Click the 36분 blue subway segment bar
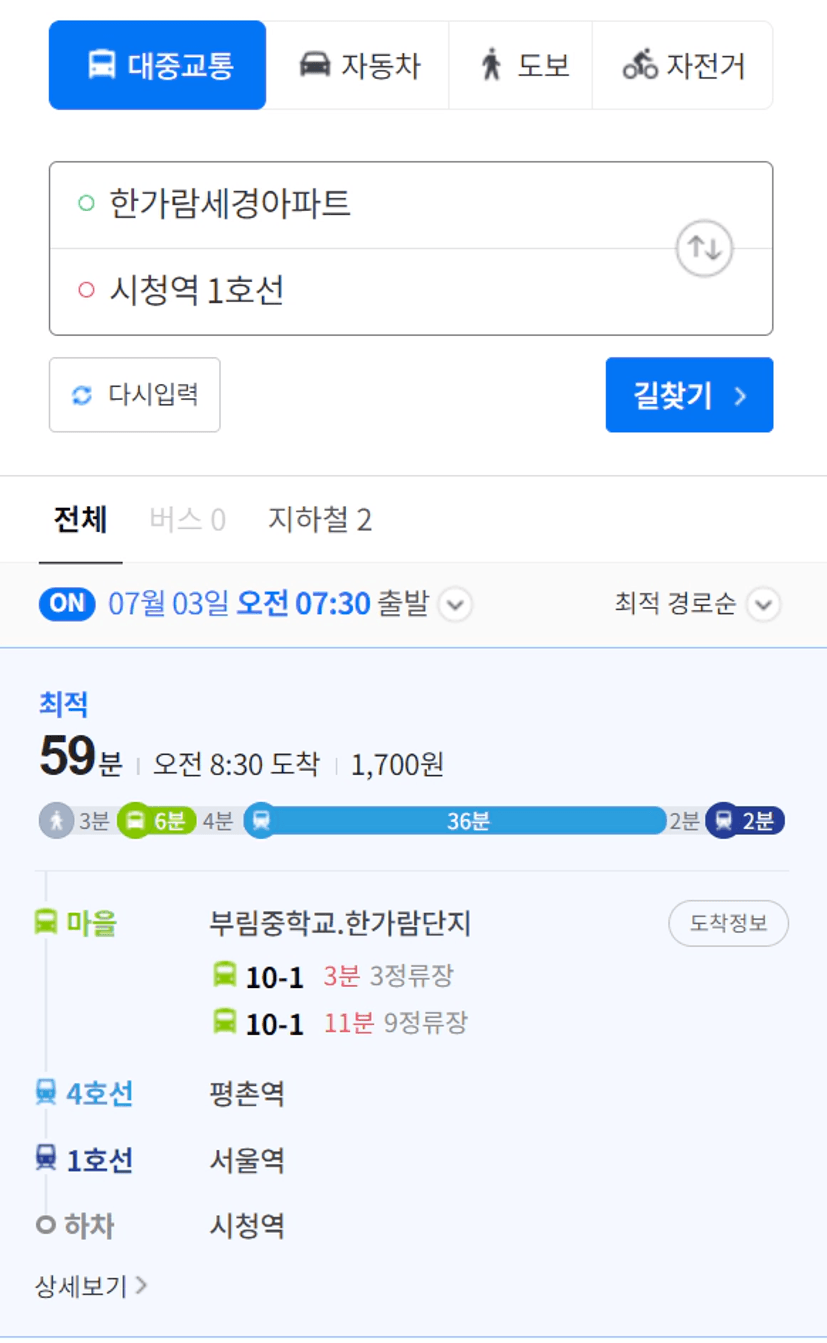 point(468,821)
